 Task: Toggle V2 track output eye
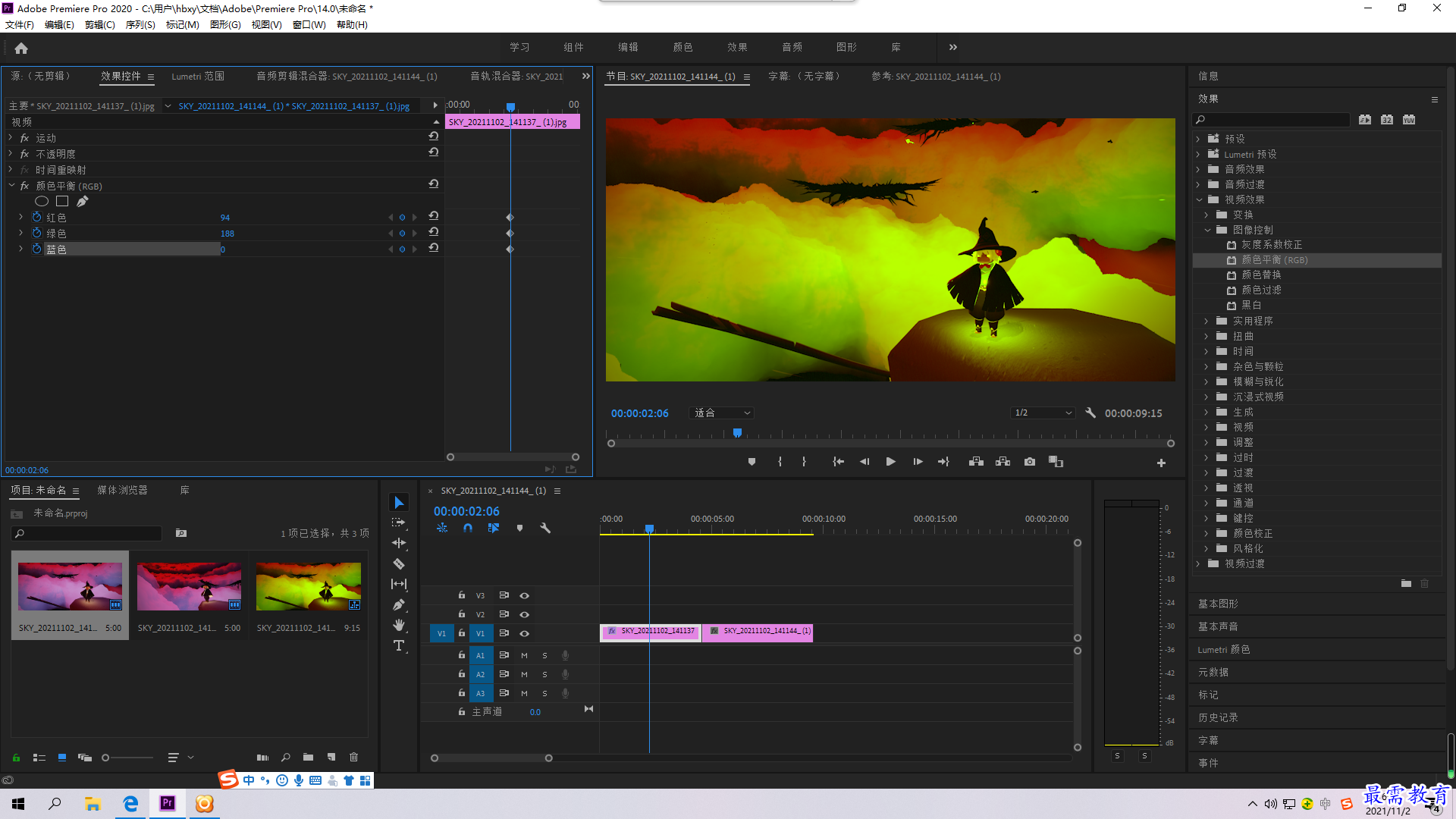[524, 614]
